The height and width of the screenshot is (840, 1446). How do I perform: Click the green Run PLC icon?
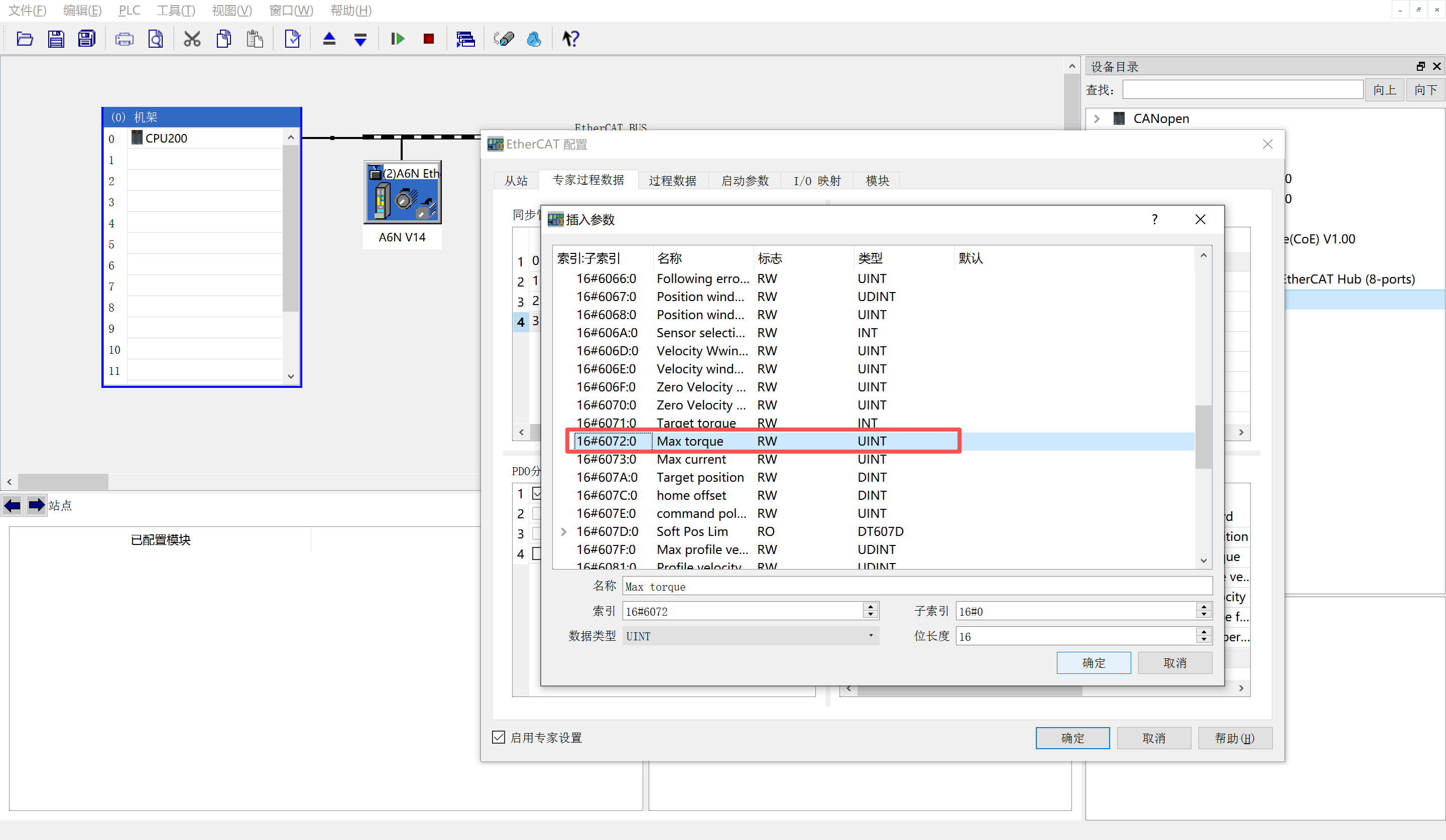[398, 39]
